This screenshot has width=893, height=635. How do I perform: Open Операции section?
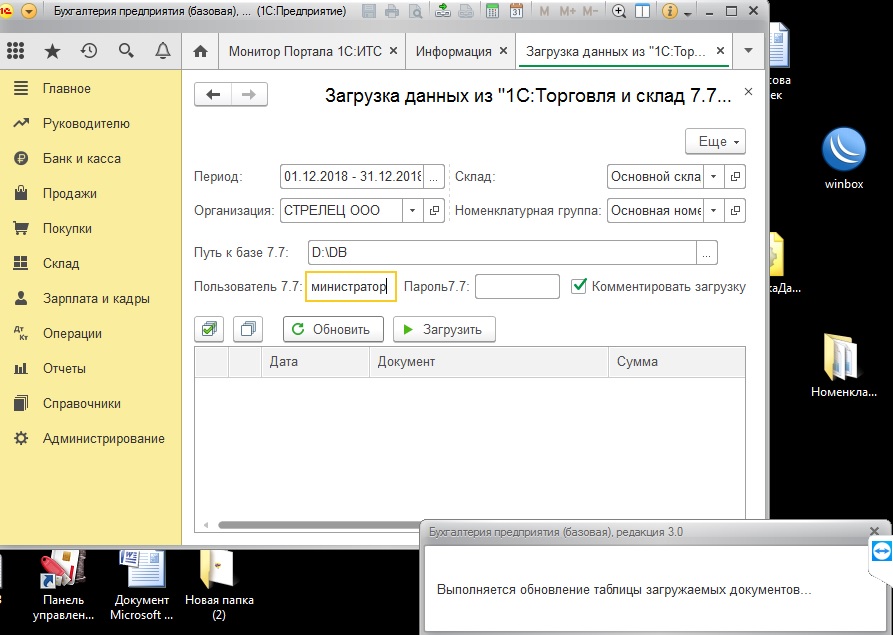pos(91,333)
